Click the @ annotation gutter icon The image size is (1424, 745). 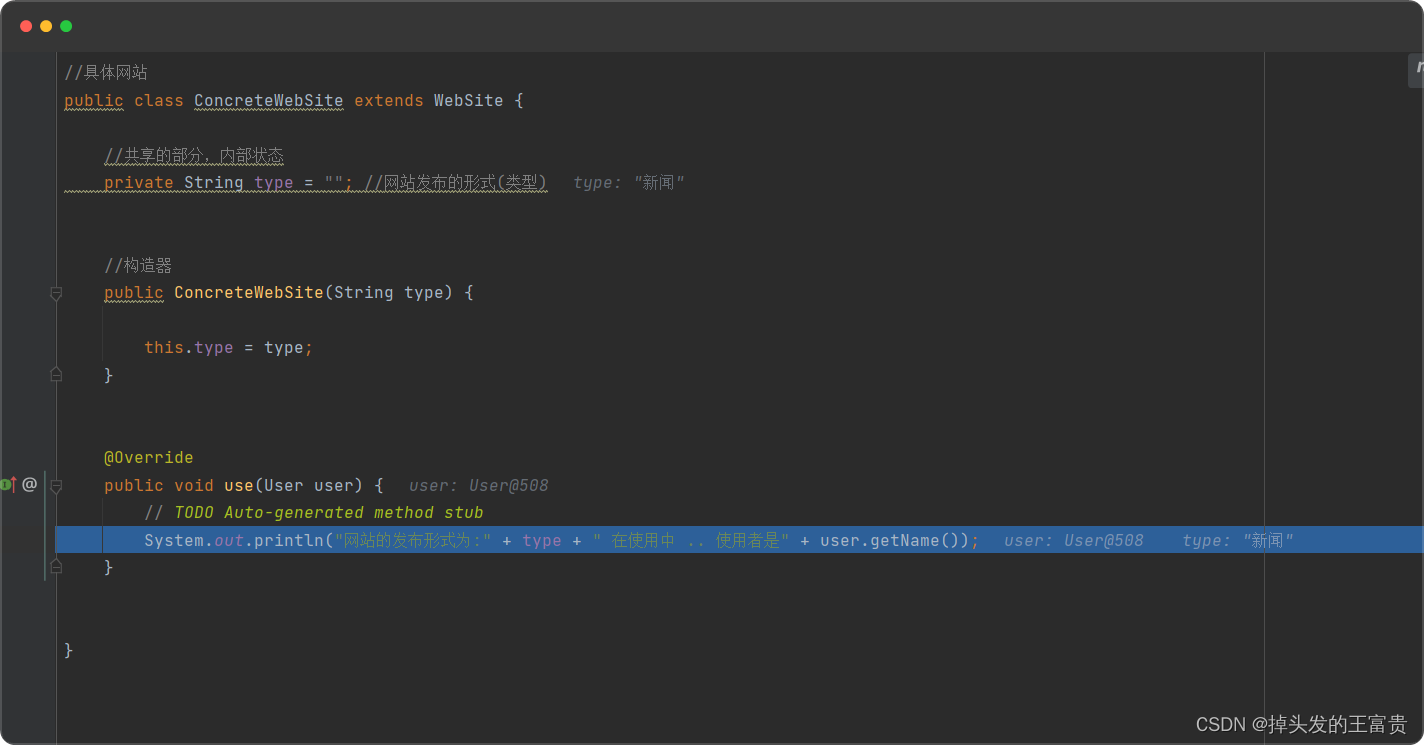[x=29, y=485]
